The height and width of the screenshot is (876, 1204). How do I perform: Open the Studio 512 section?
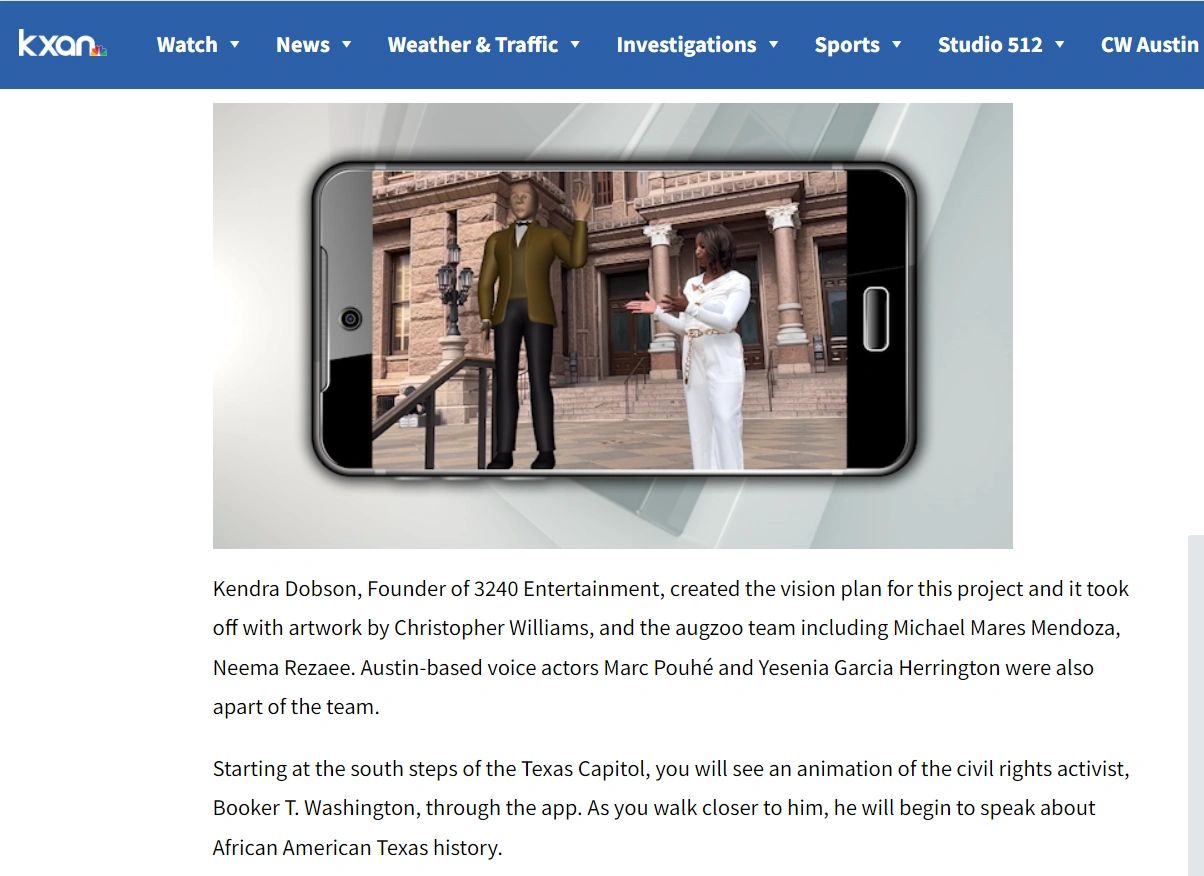coord(991,44)
